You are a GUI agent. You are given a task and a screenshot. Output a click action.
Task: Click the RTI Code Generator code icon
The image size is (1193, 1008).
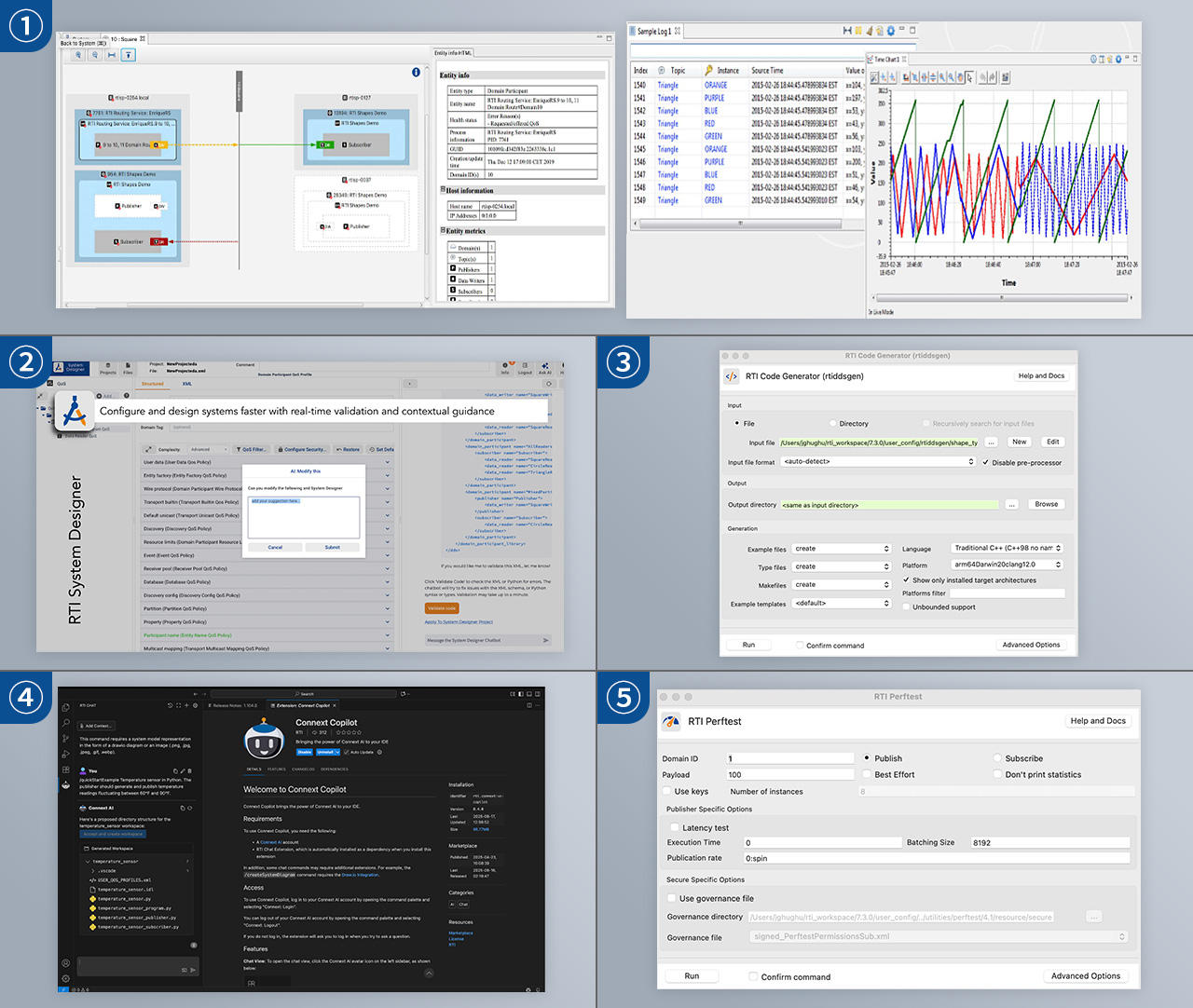(x=732, y=376)
